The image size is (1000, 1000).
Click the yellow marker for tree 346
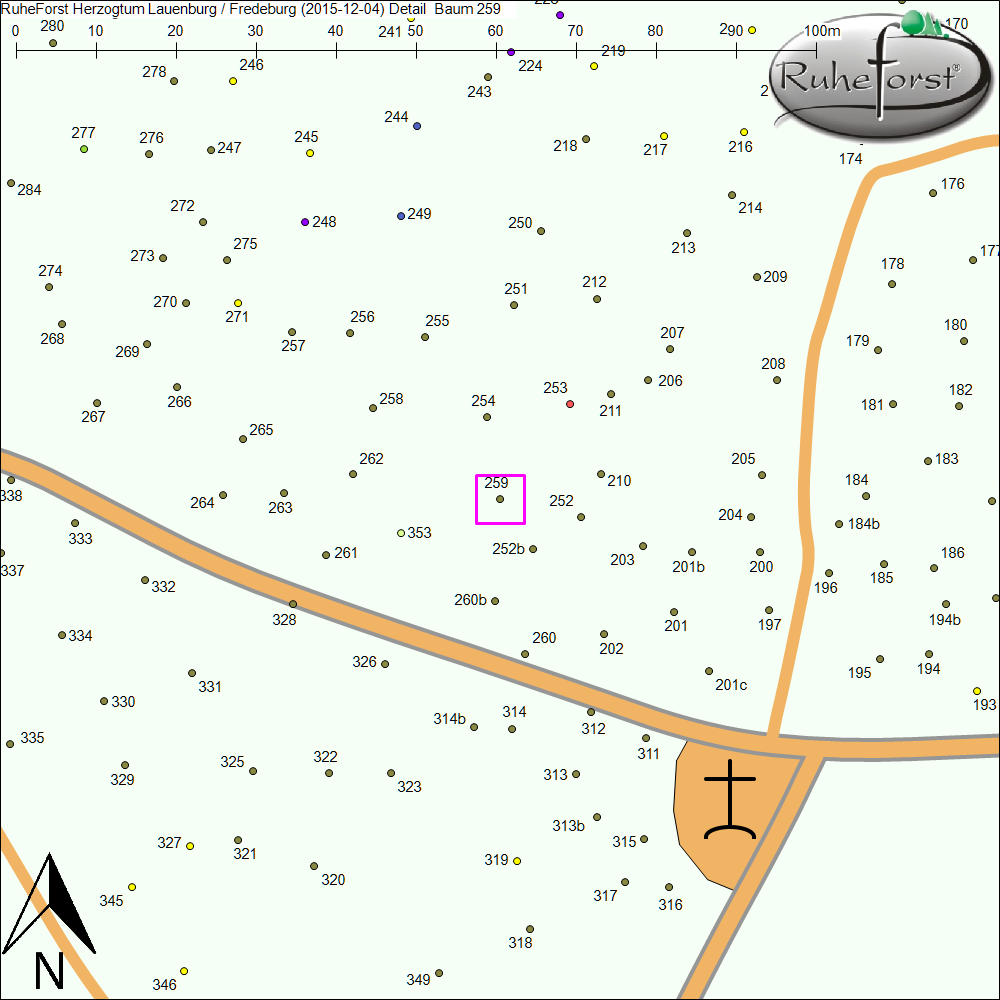coord(184,971)
